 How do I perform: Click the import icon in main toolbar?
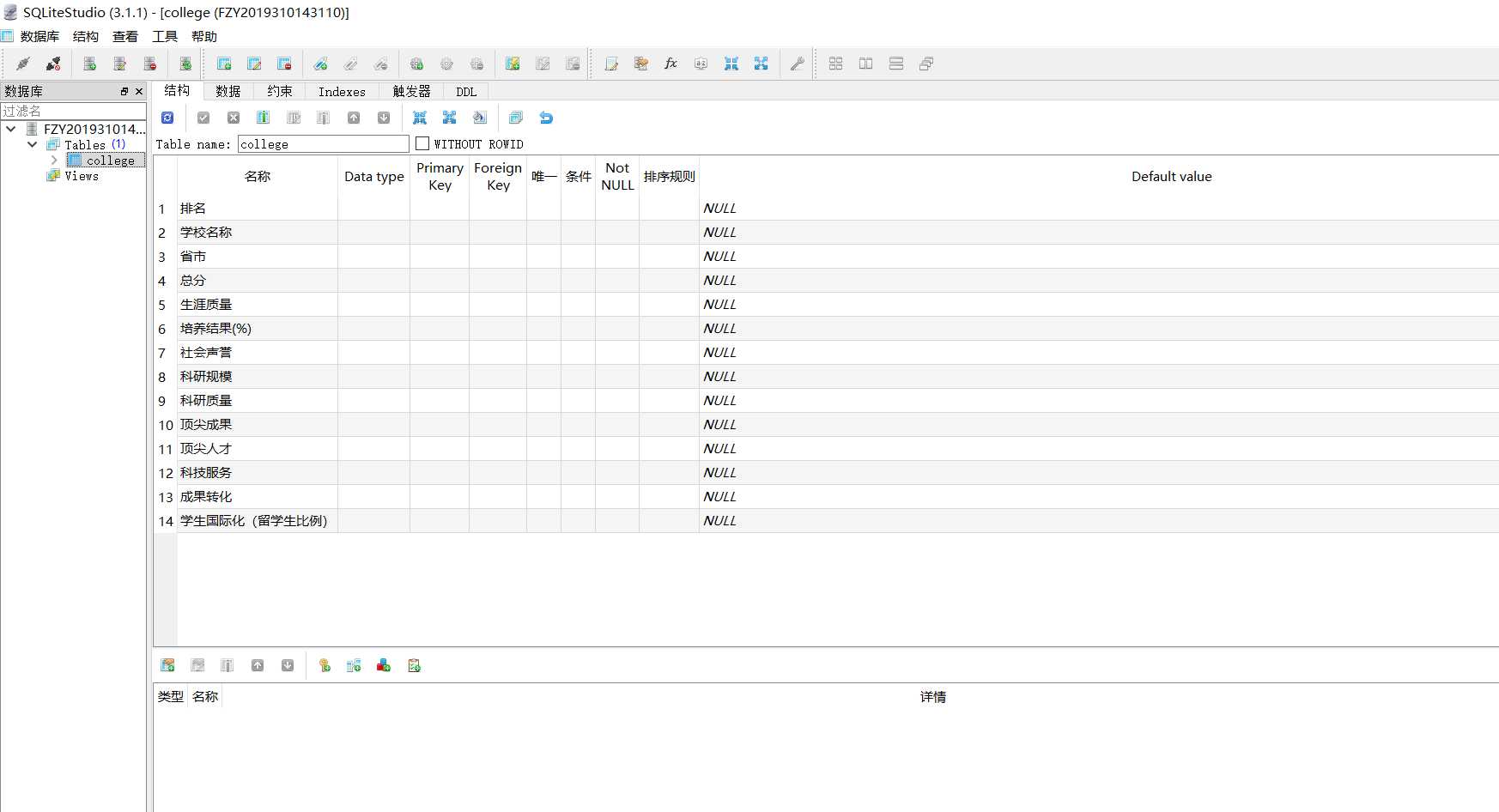coord(731,64)
